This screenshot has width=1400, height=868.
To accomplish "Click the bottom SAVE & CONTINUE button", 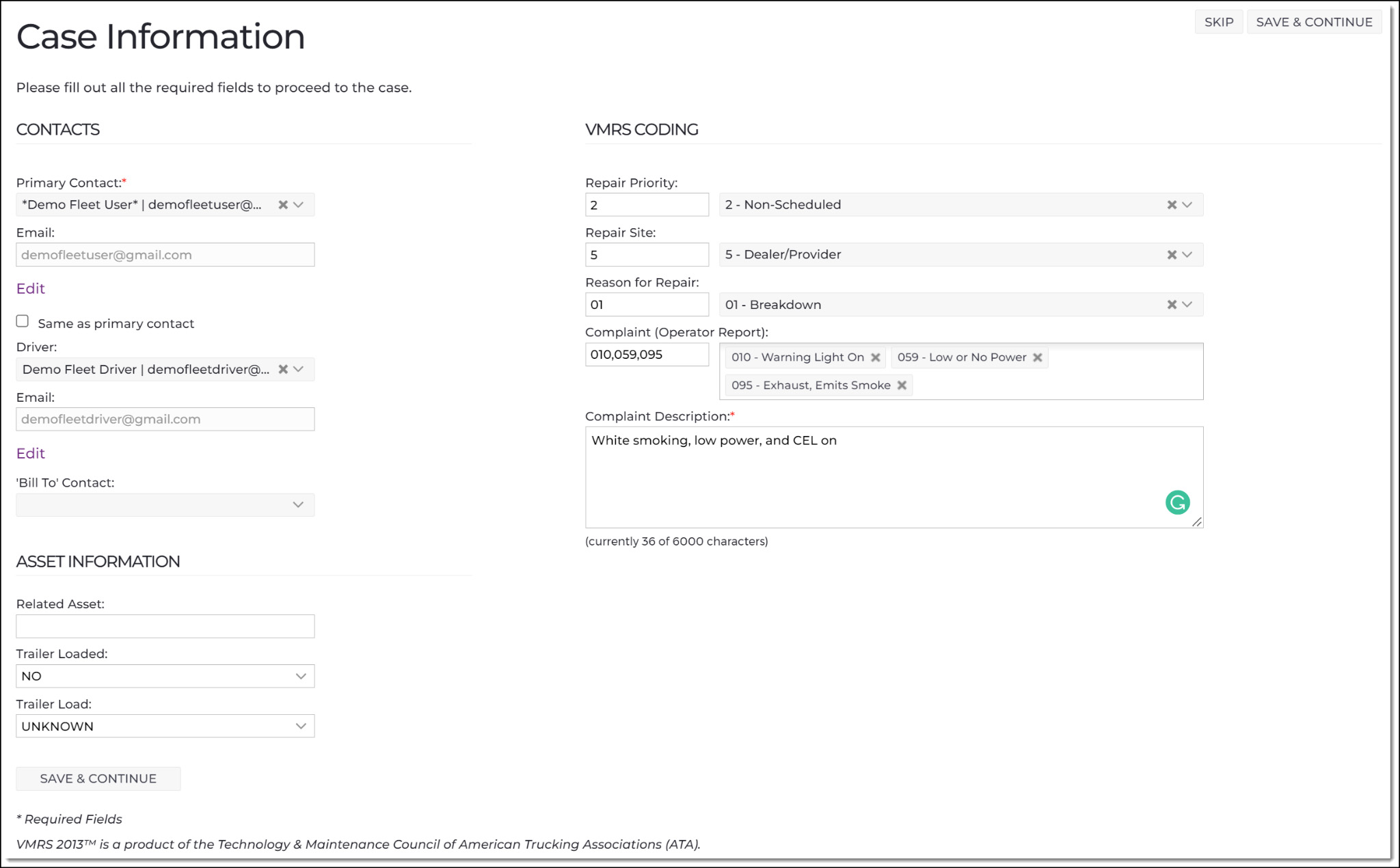I will pyautogui.click(x=98, y=778).
